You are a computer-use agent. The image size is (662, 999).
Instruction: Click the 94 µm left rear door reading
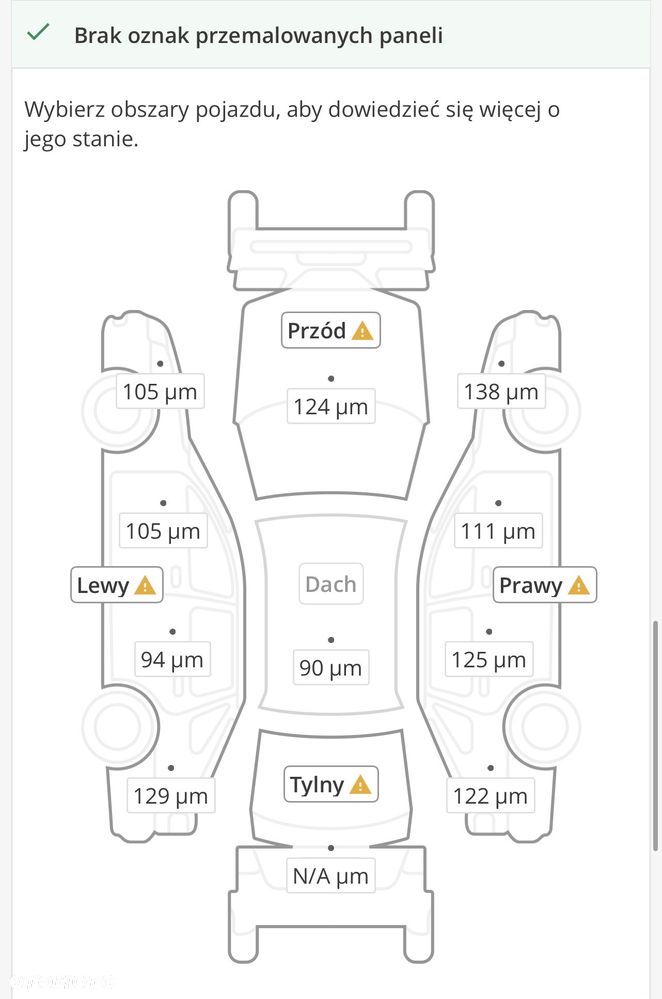pos(172,659)
